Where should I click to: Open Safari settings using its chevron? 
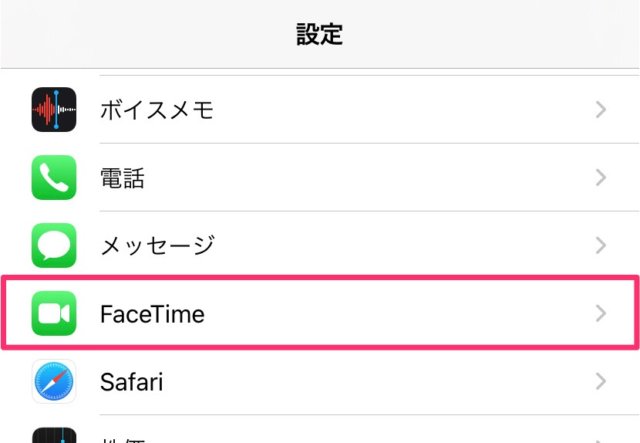point(600,381)
